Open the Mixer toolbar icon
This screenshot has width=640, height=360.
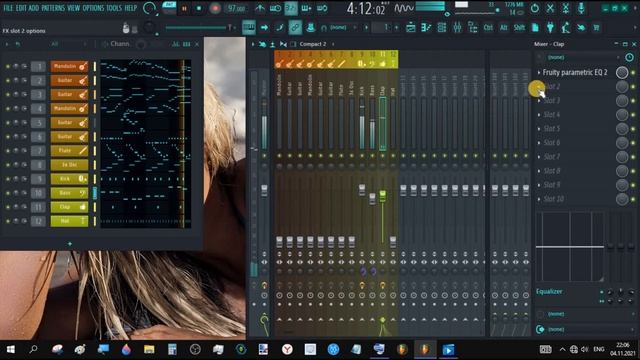click(x=457, y=27)
